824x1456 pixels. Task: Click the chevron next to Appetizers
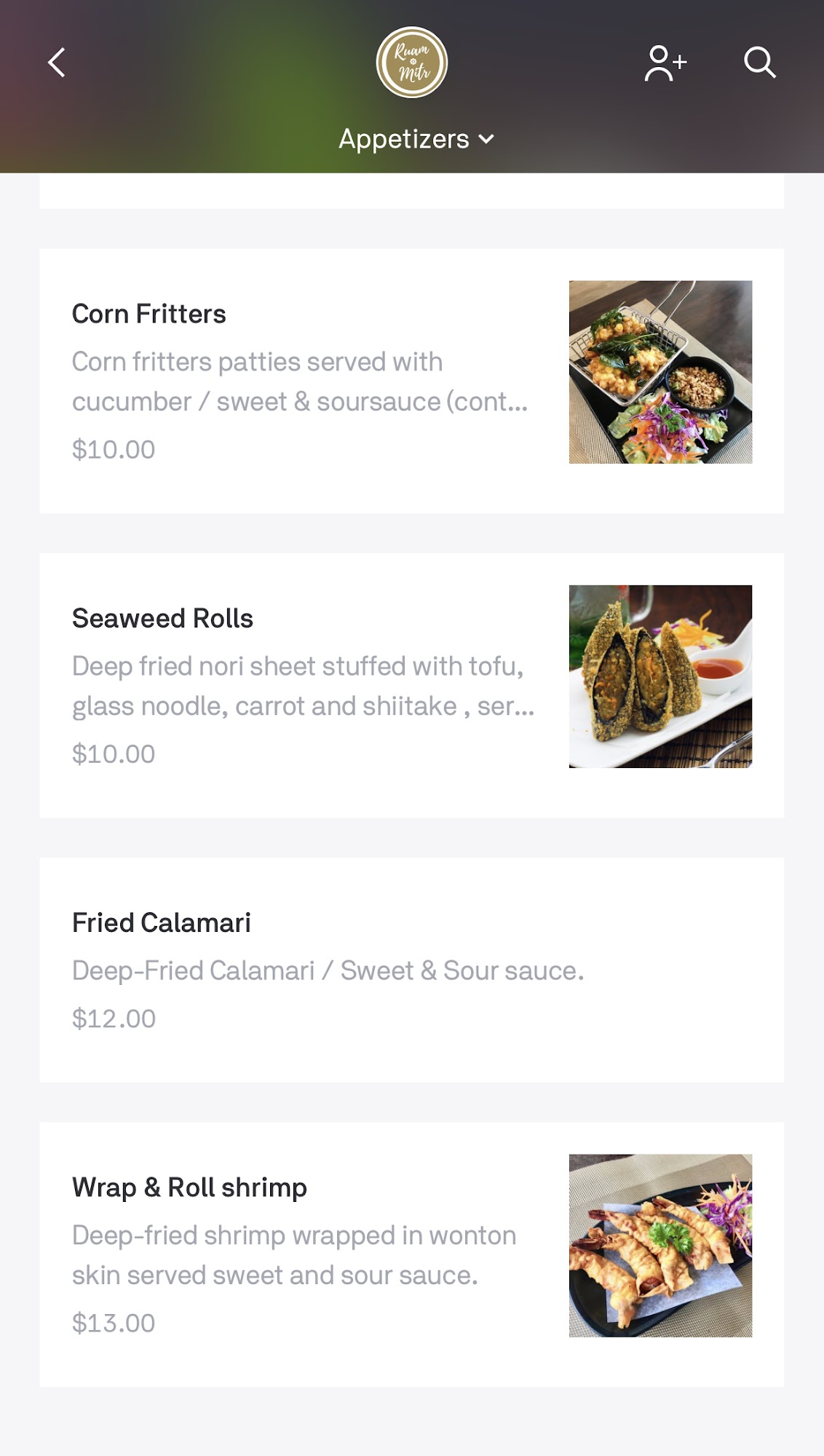486,139
